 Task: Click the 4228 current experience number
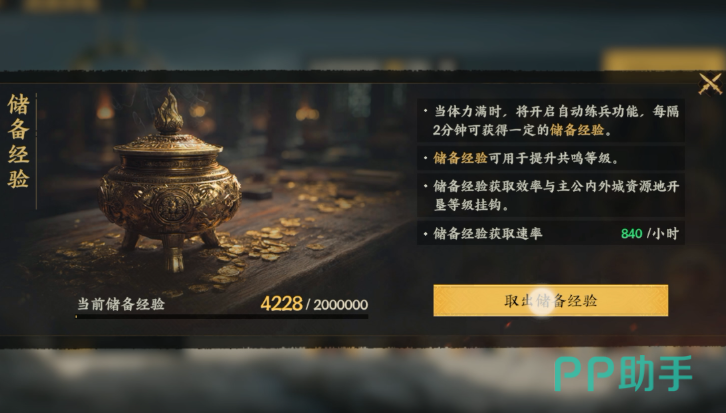(x=282, y=304)
